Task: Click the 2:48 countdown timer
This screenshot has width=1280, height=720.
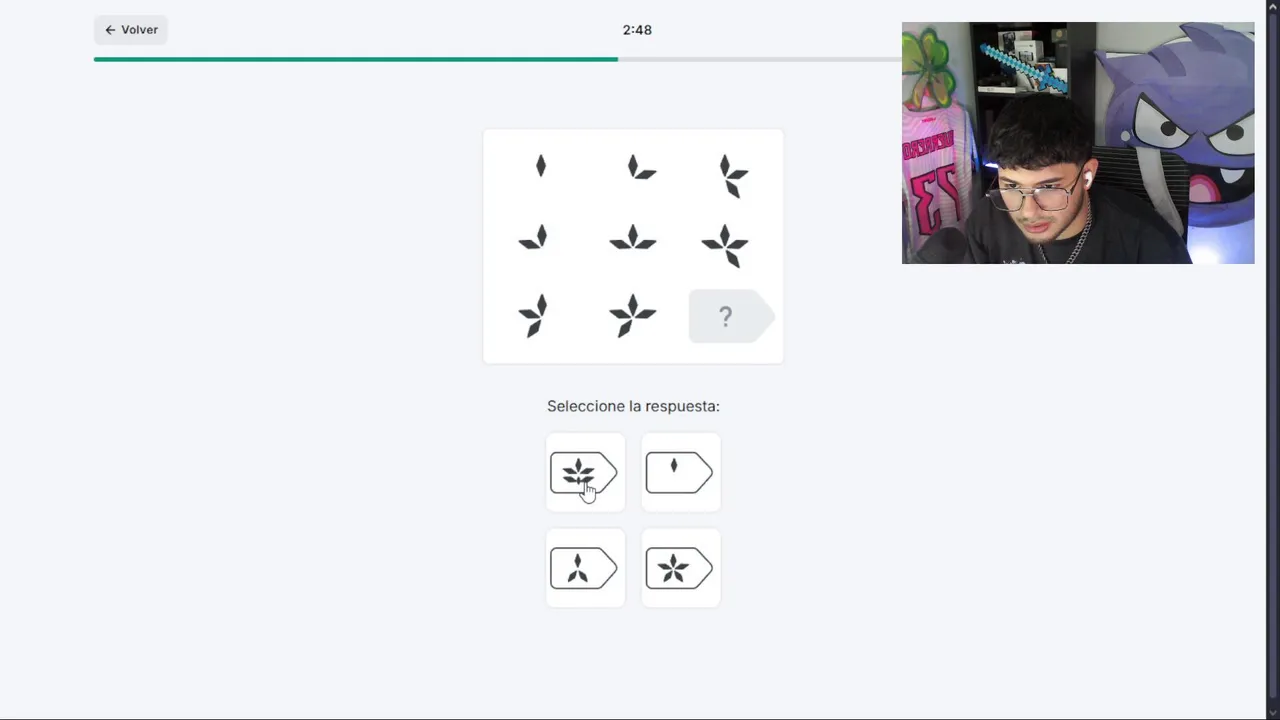Action: tap(637, 30)
